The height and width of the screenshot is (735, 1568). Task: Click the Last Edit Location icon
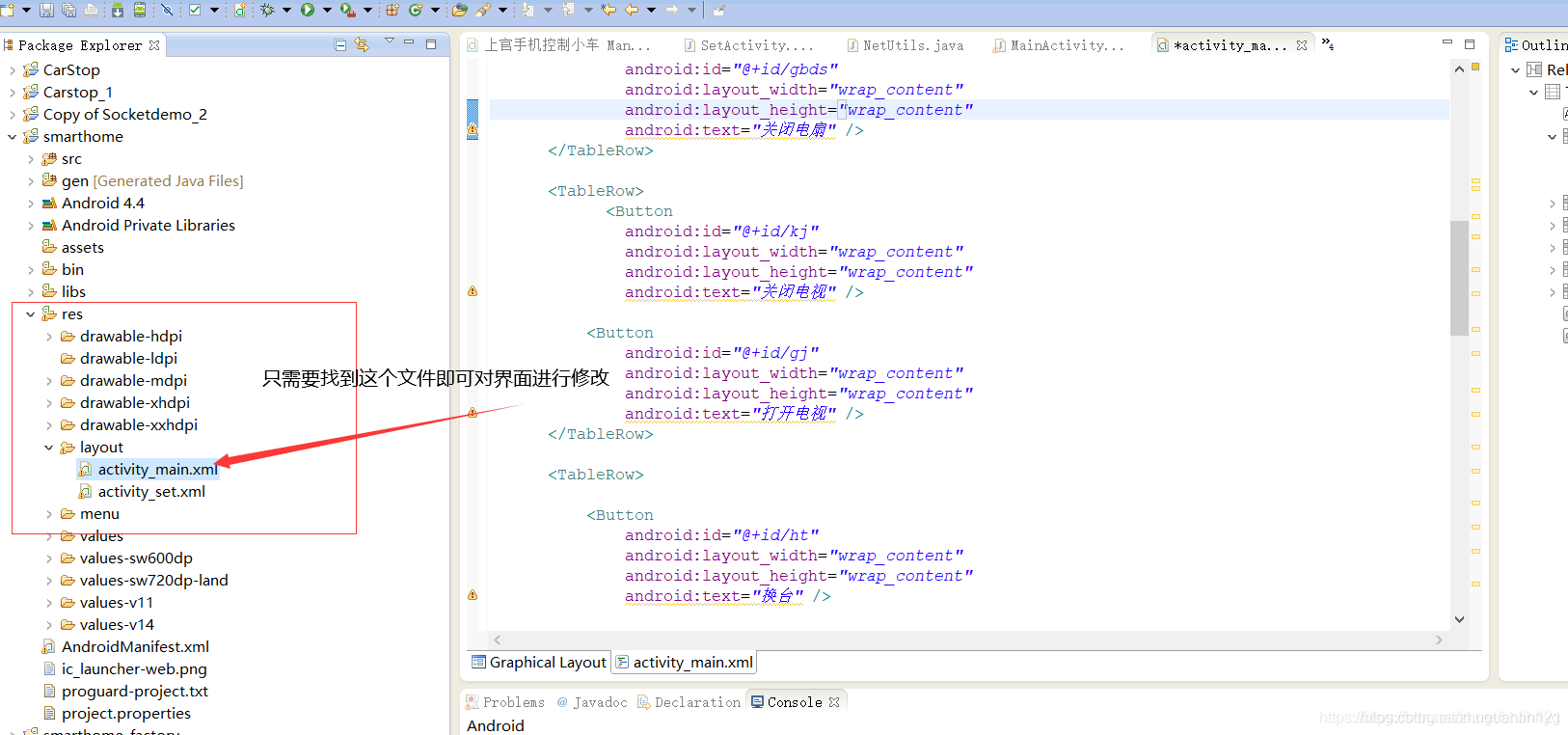(x=608, y=10)
